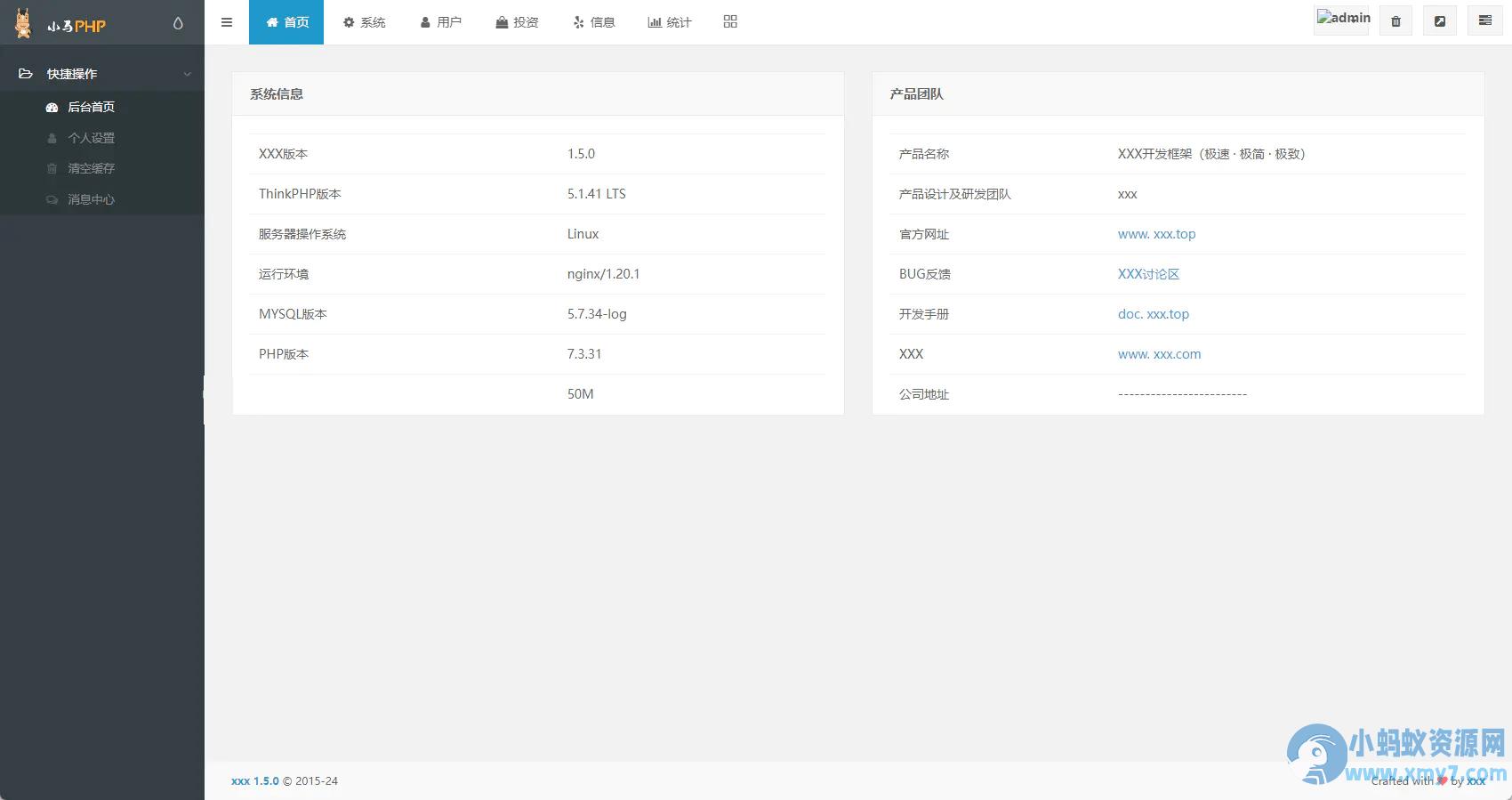
Task: Click the 产品设计及研发团队 label
Action: click(954, 194)
